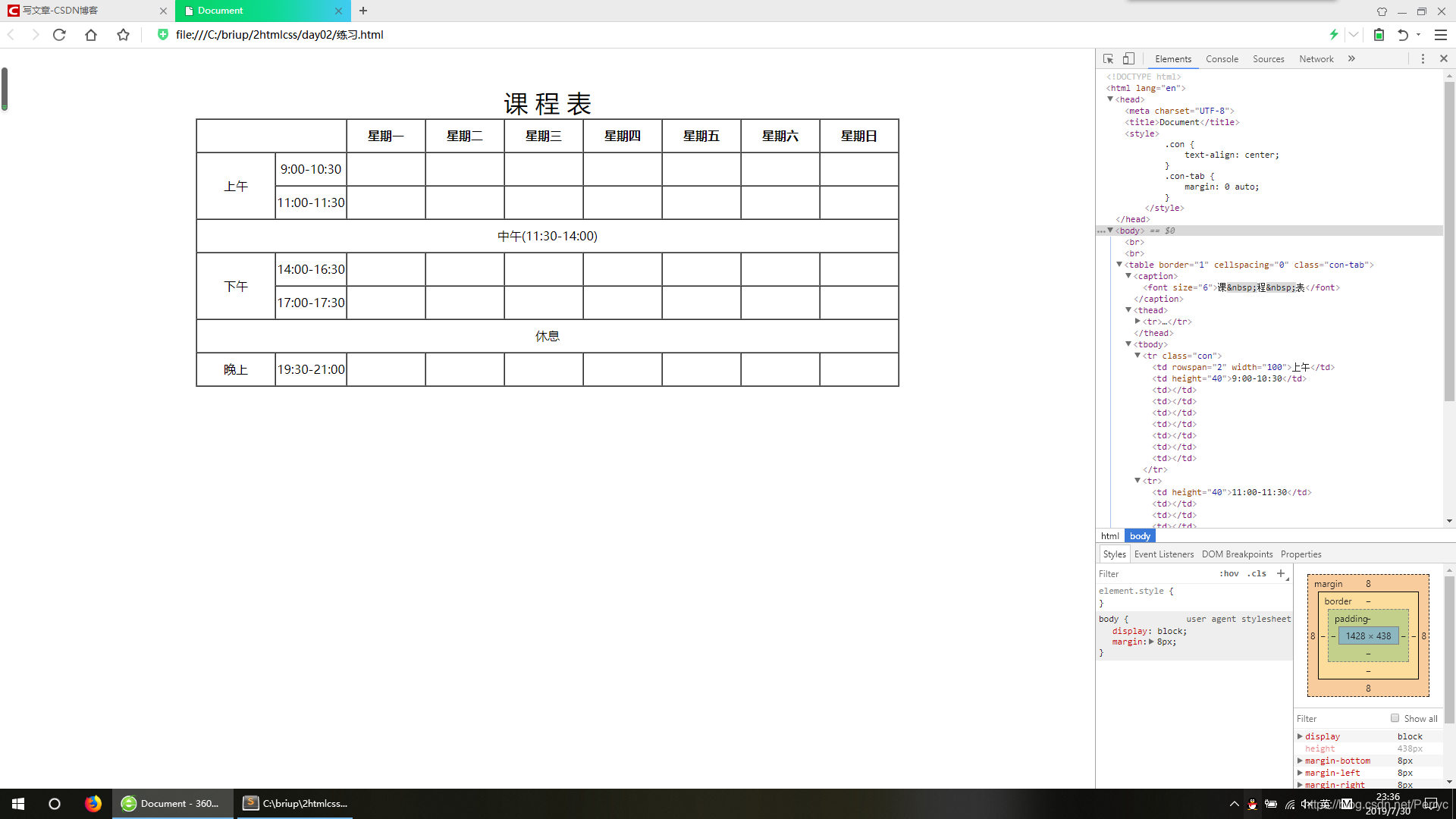Viewport: 1456px width, 819px height.
Task: Show more DevTools tabs chevron
Action: [x=1351, y=58]
